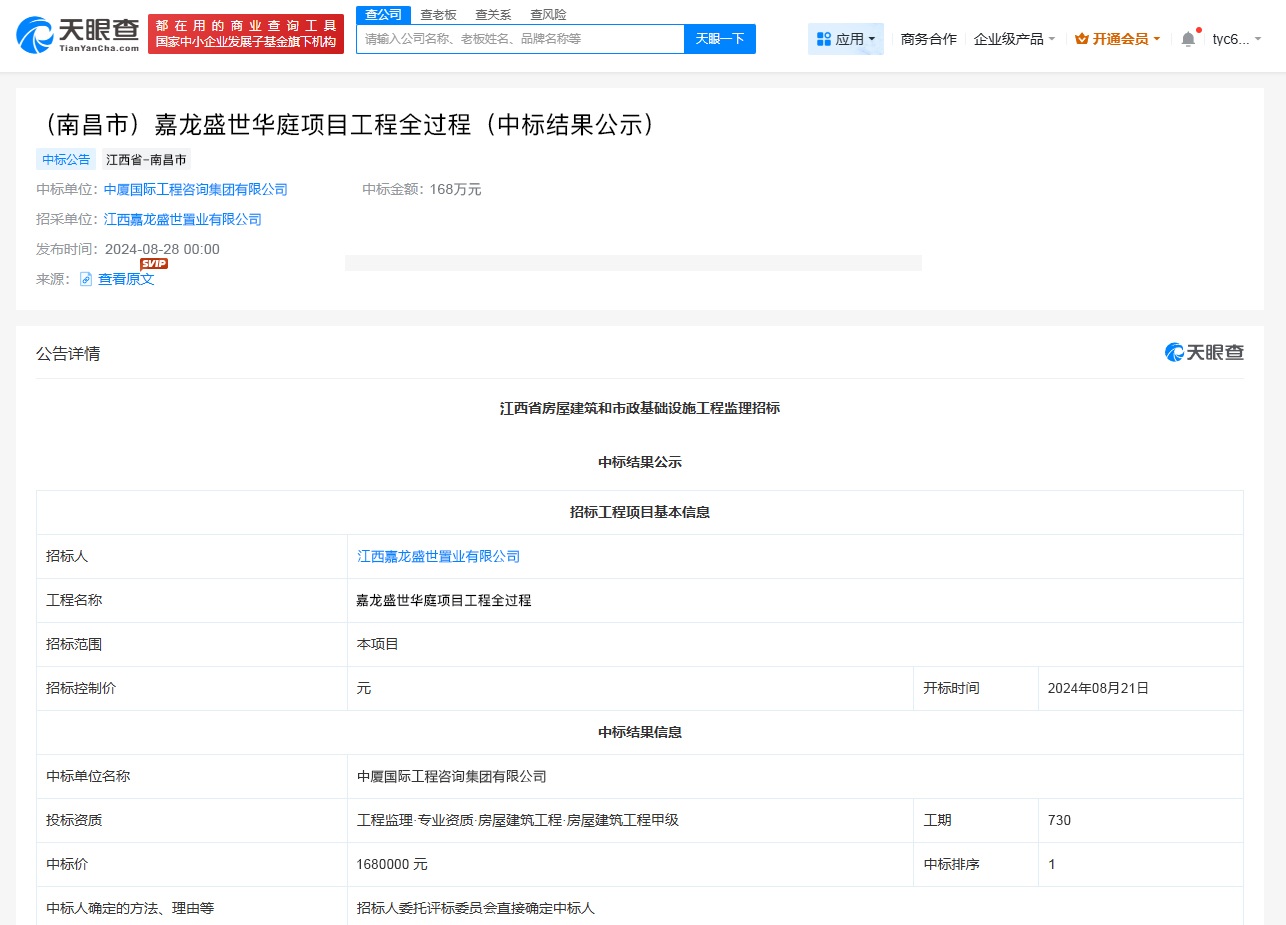Open 江西嘉龙盛世置业有限公司 link in 招标人 row
Image resolution: width=1286 pixels, height=925 pixels.
click(x=439, y=556)
